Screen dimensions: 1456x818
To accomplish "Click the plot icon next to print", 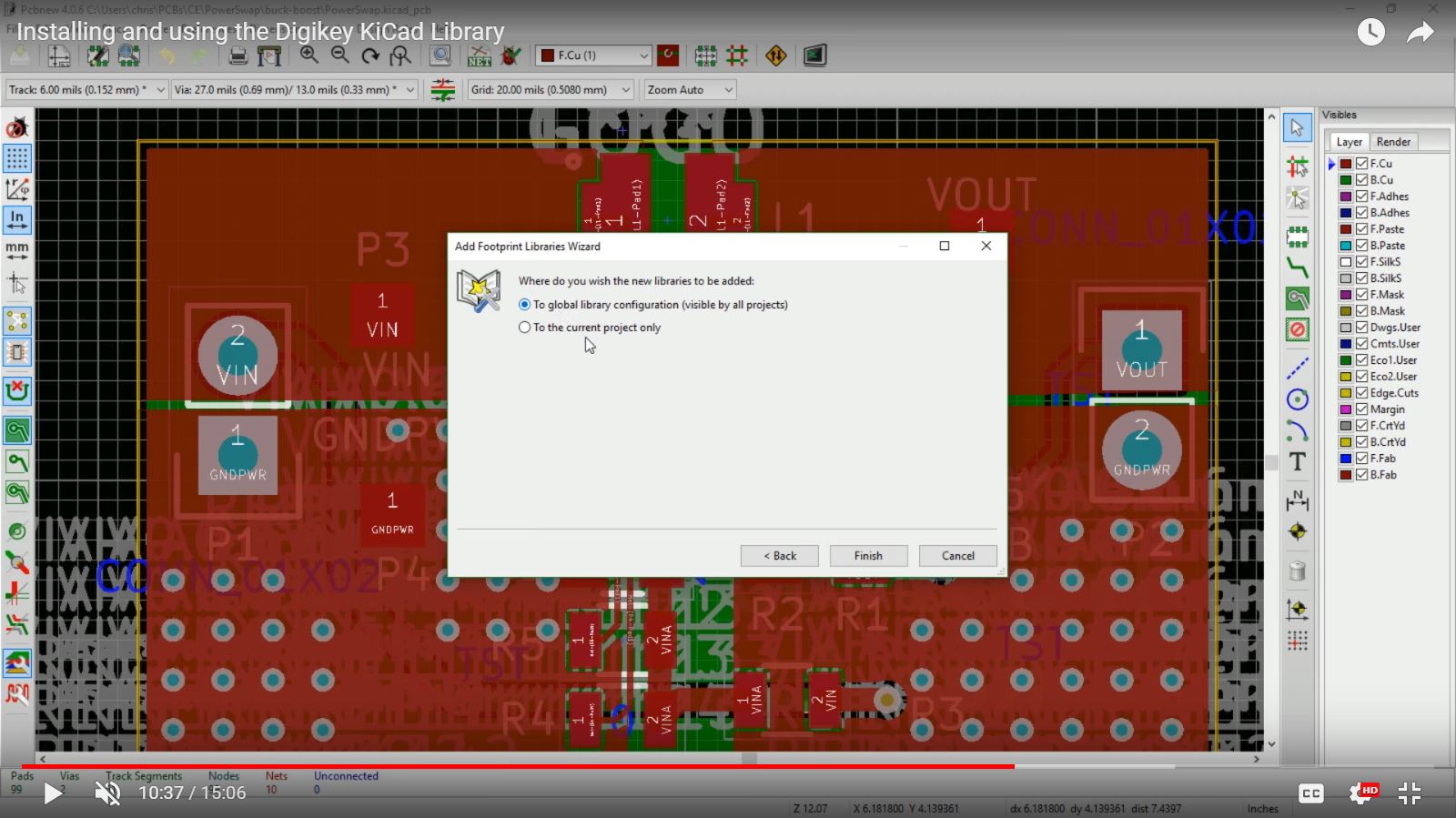I will coord(269,56).
